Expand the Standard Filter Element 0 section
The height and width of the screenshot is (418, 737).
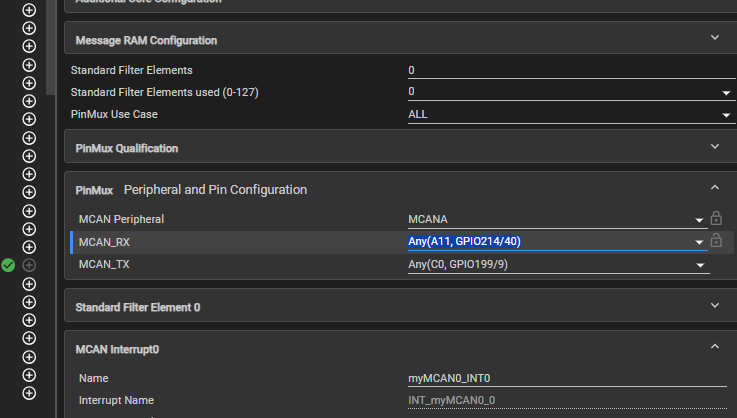point(714,305)
